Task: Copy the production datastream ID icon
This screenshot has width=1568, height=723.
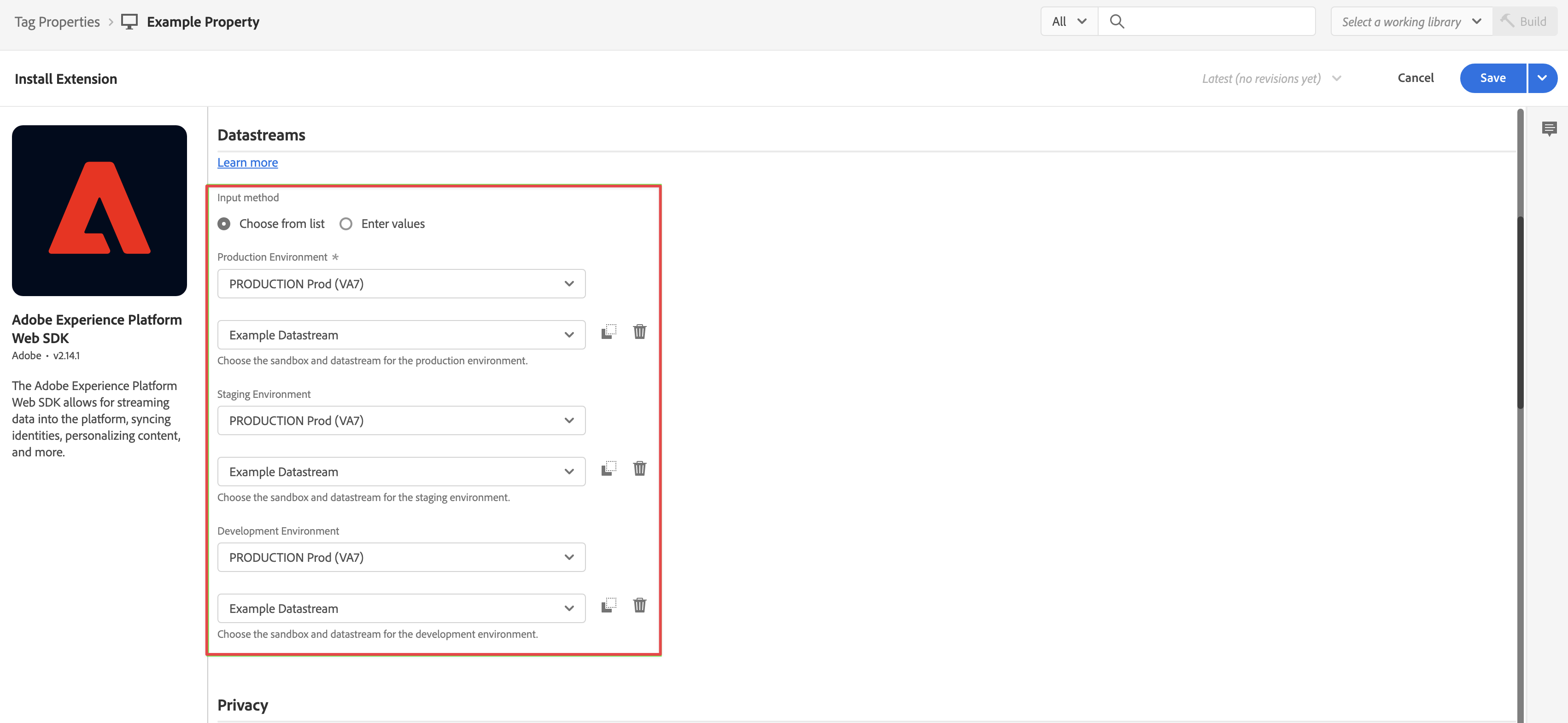Action: pos(608,332)
